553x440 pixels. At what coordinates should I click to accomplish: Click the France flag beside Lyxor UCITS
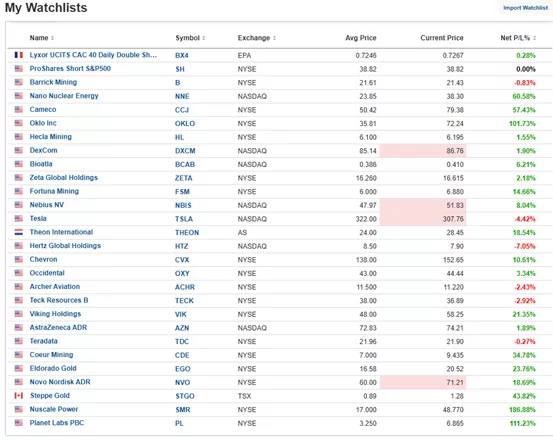click(19, 55)
